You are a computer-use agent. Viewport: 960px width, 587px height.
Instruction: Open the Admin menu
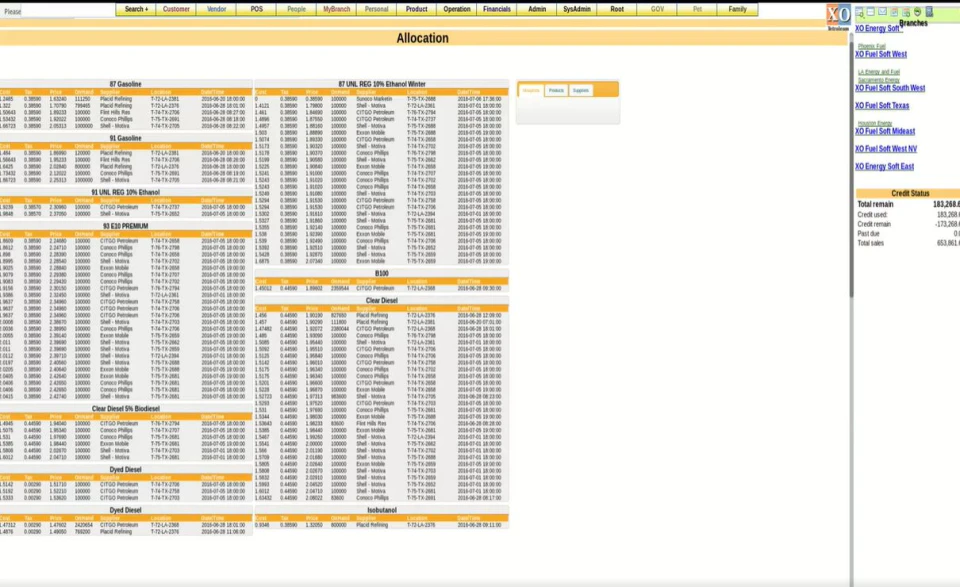pyautogui.click(x=537, y=9)
